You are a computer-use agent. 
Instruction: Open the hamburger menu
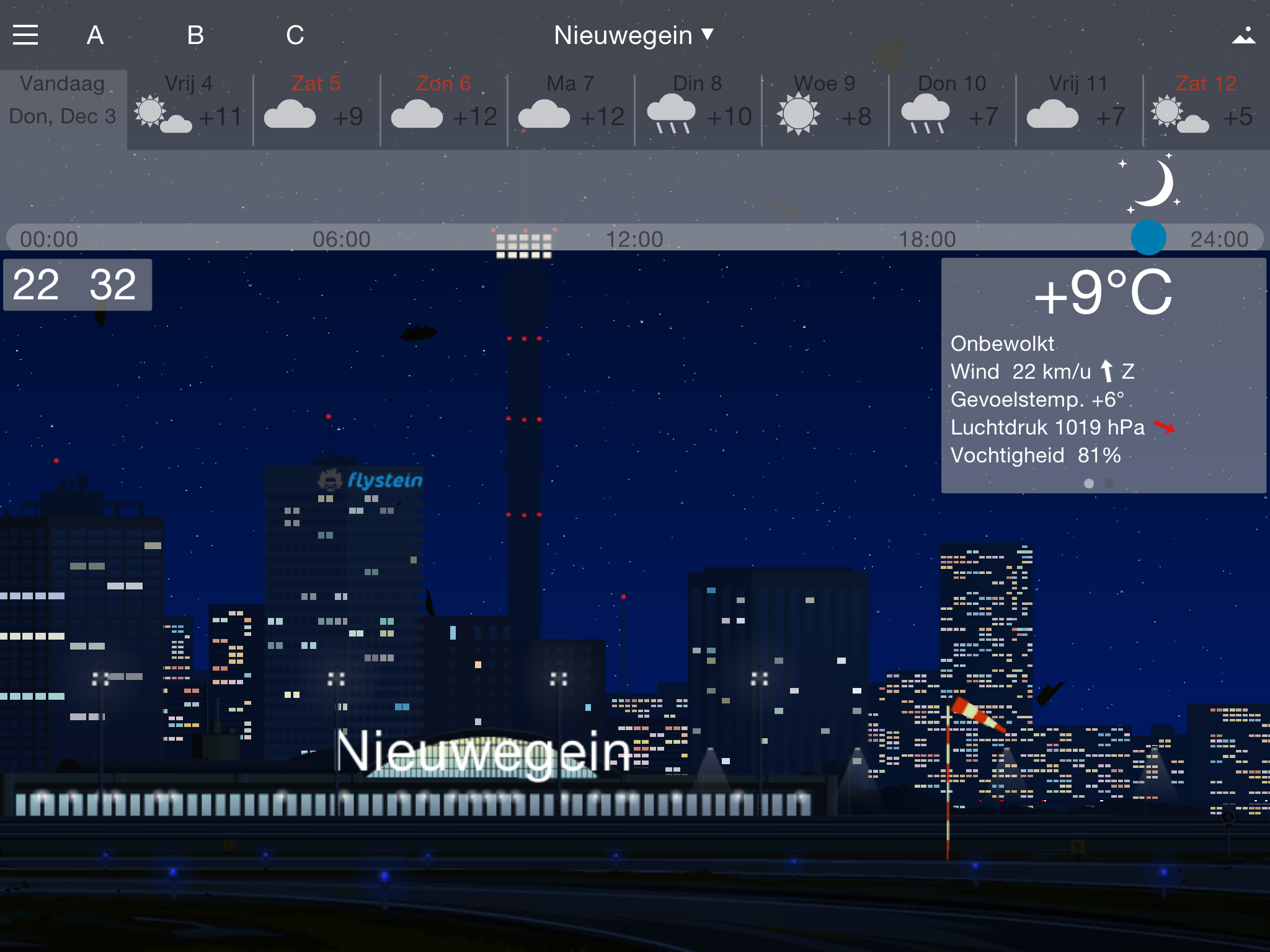coord(25,35)
